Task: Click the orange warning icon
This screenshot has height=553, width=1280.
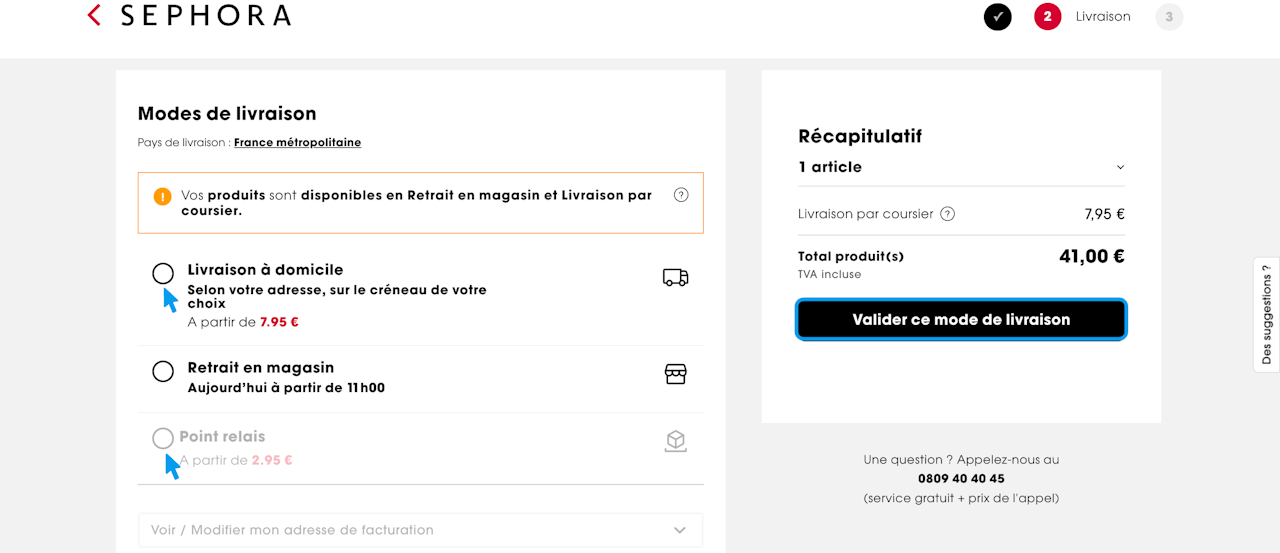Action: pos(163,196)
